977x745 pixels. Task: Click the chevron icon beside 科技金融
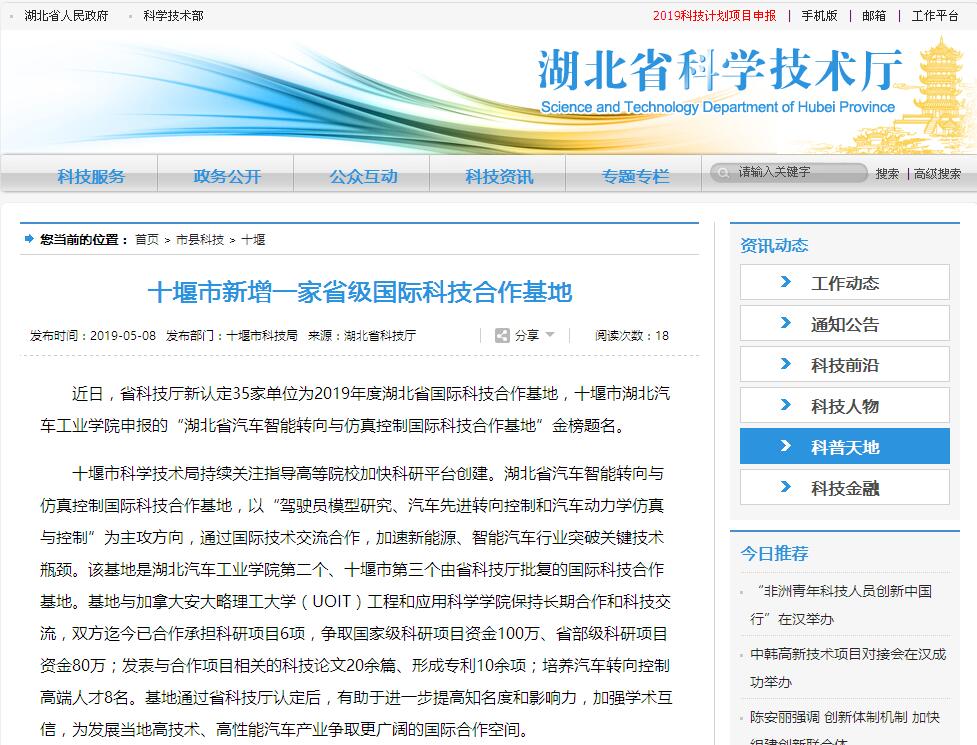click(785, 487)
